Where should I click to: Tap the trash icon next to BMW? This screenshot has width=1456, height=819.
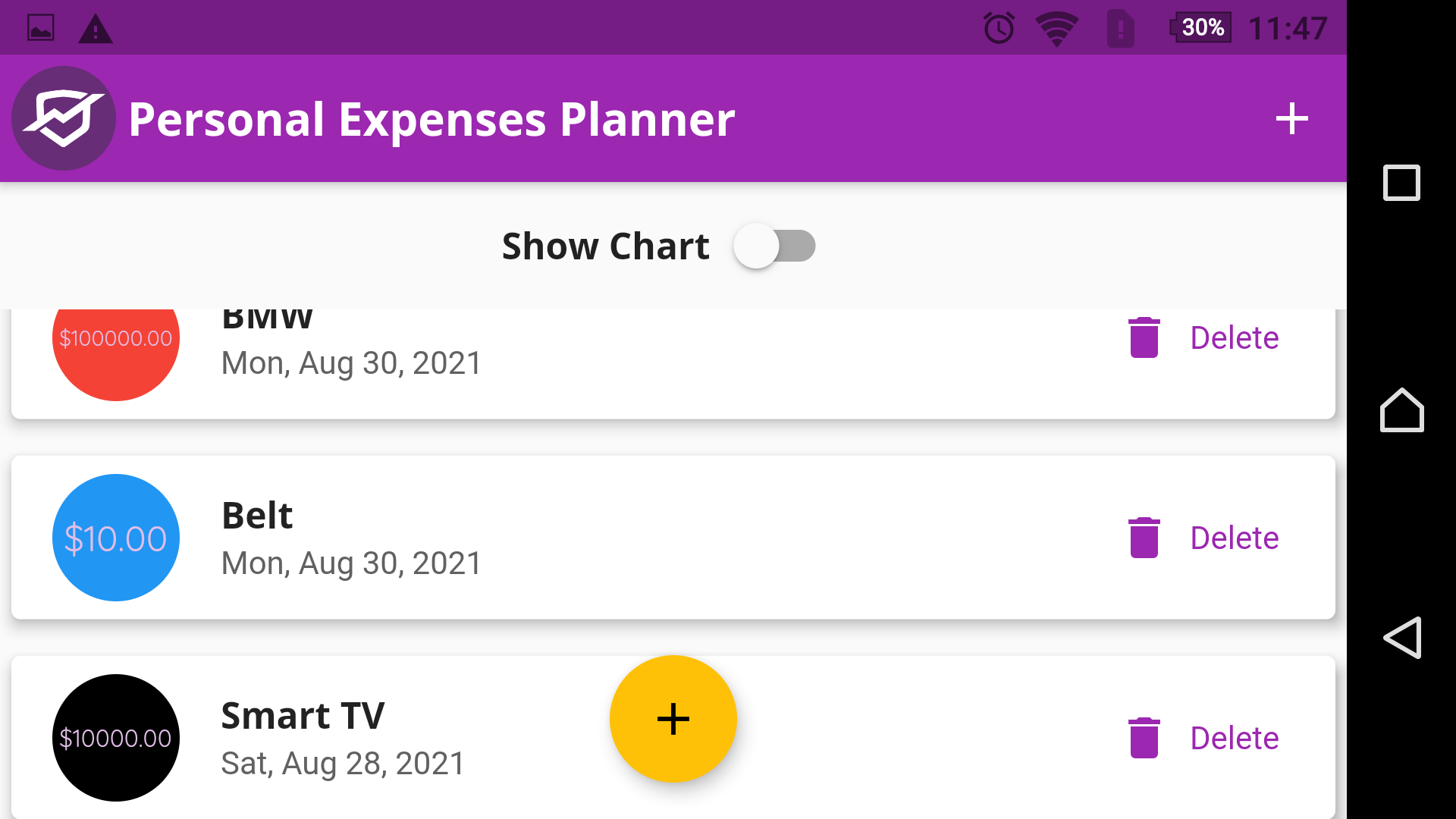(x=1144, y=337)
